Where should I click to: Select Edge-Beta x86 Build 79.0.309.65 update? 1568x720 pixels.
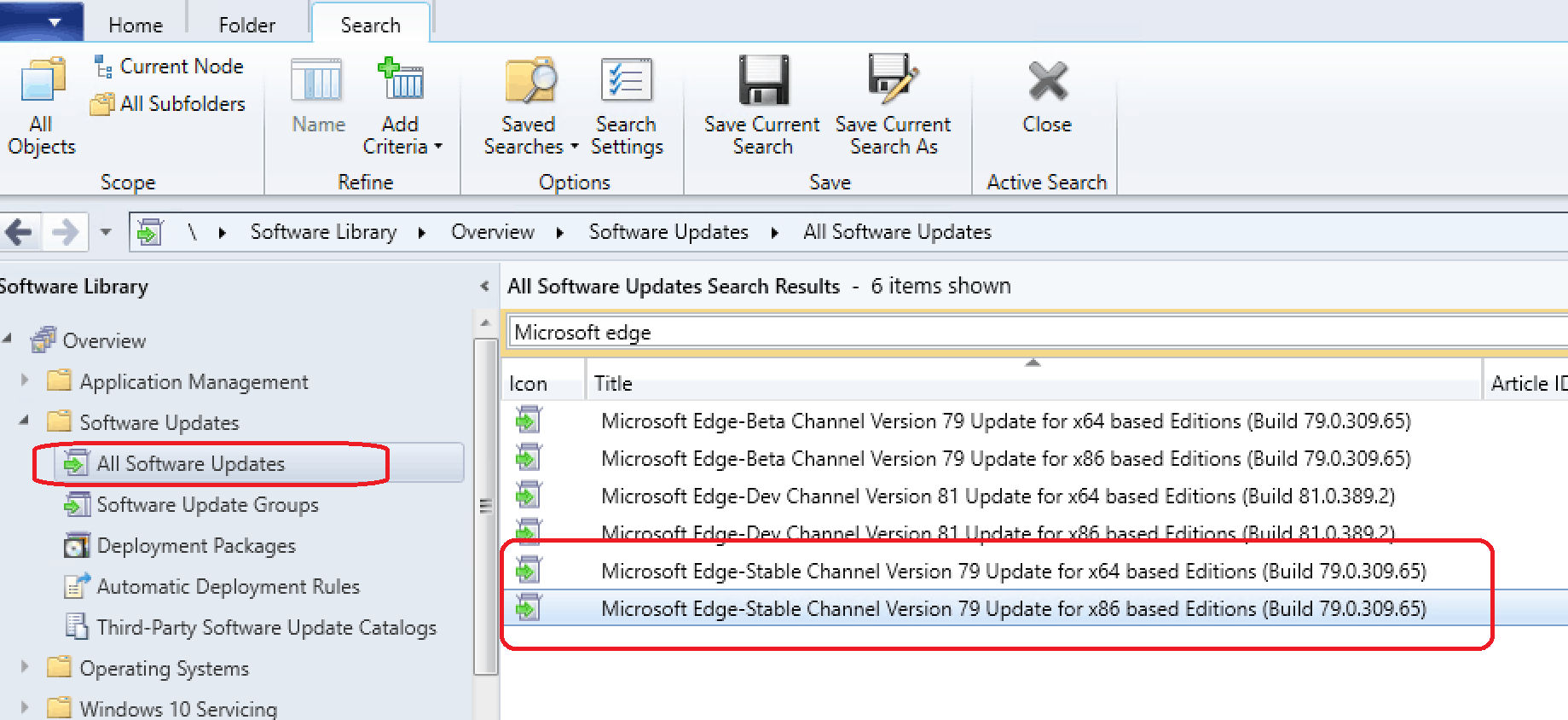1006,458
